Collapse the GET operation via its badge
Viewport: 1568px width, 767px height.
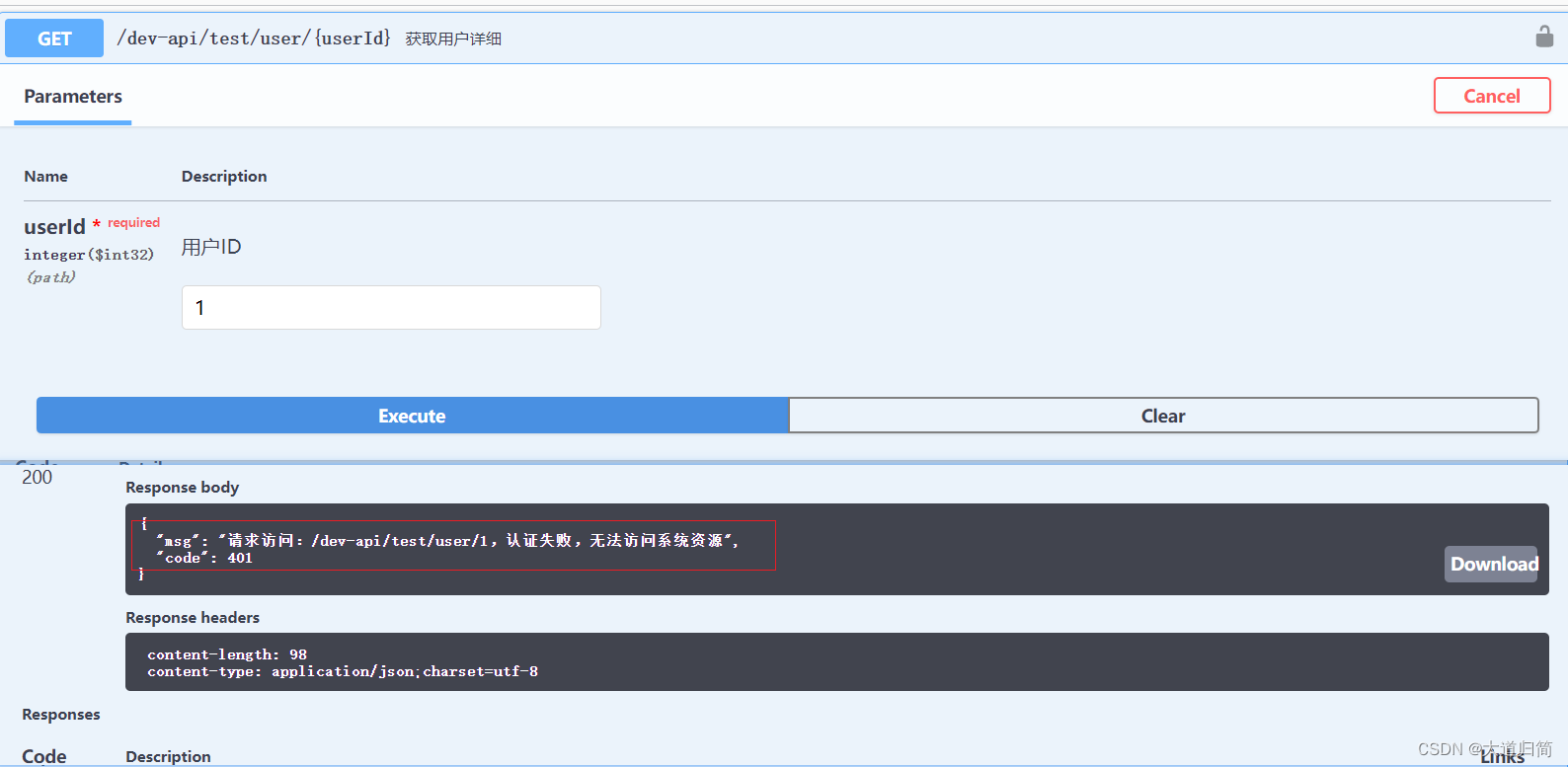click(x=54, y=38)
